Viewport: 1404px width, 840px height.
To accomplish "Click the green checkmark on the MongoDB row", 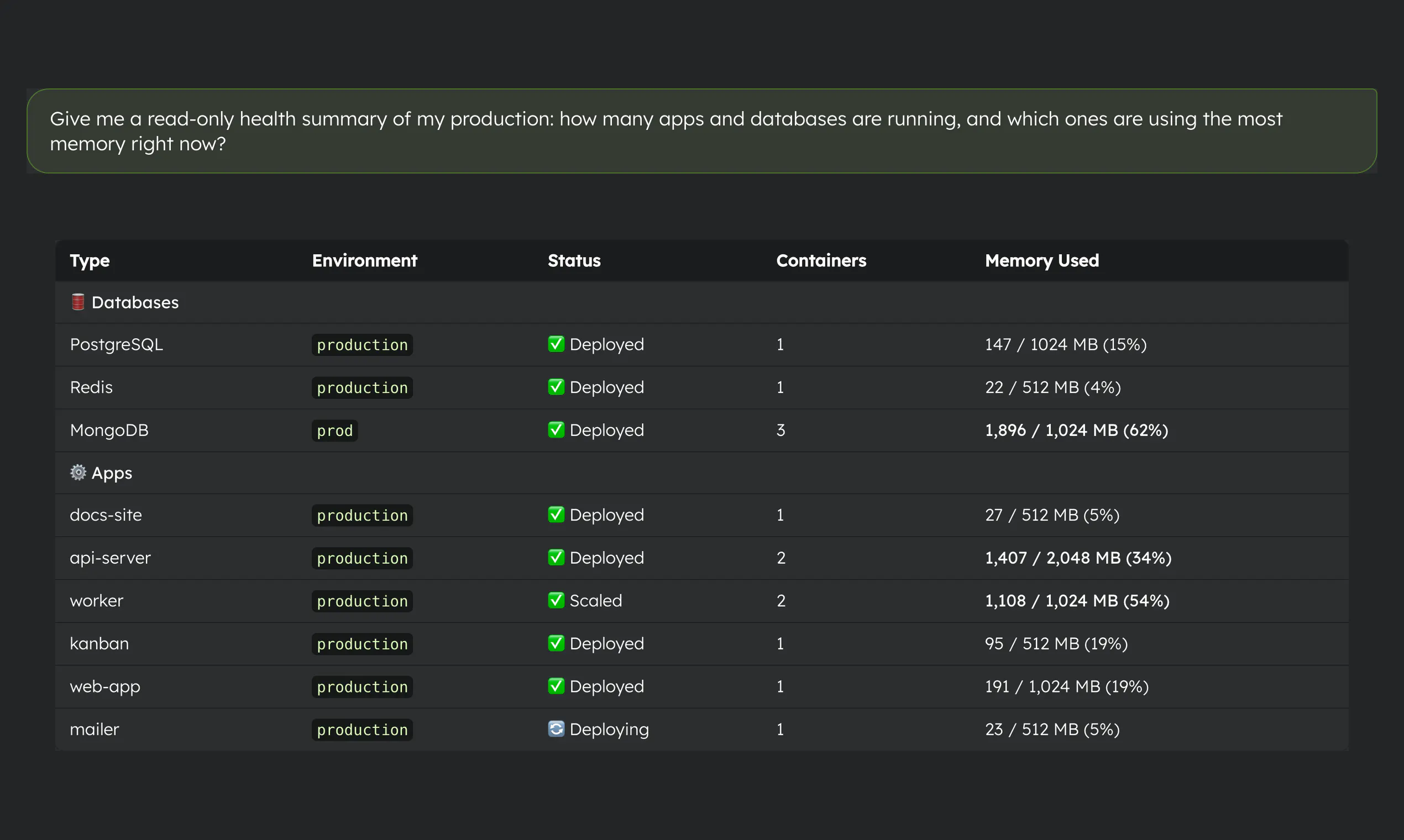I will coord(556,429).
